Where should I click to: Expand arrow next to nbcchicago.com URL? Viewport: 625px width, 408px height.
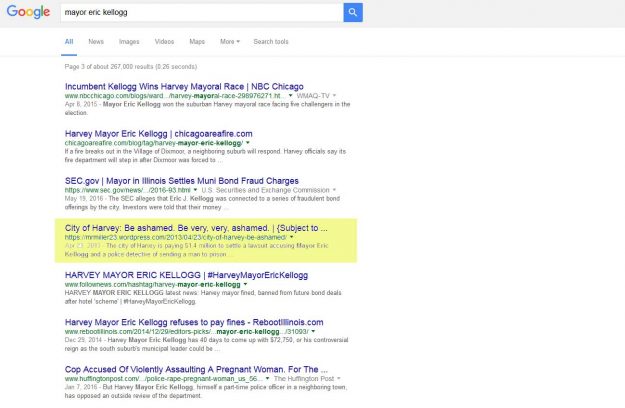(290, 96)
